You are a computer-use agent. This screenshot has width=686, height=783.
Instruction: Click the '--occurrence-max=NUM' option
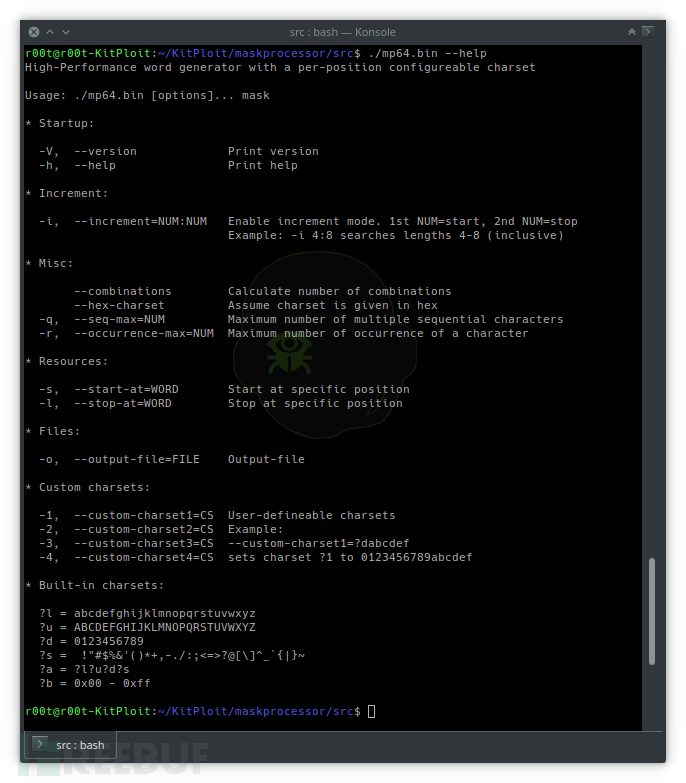(x=144, y=333)
